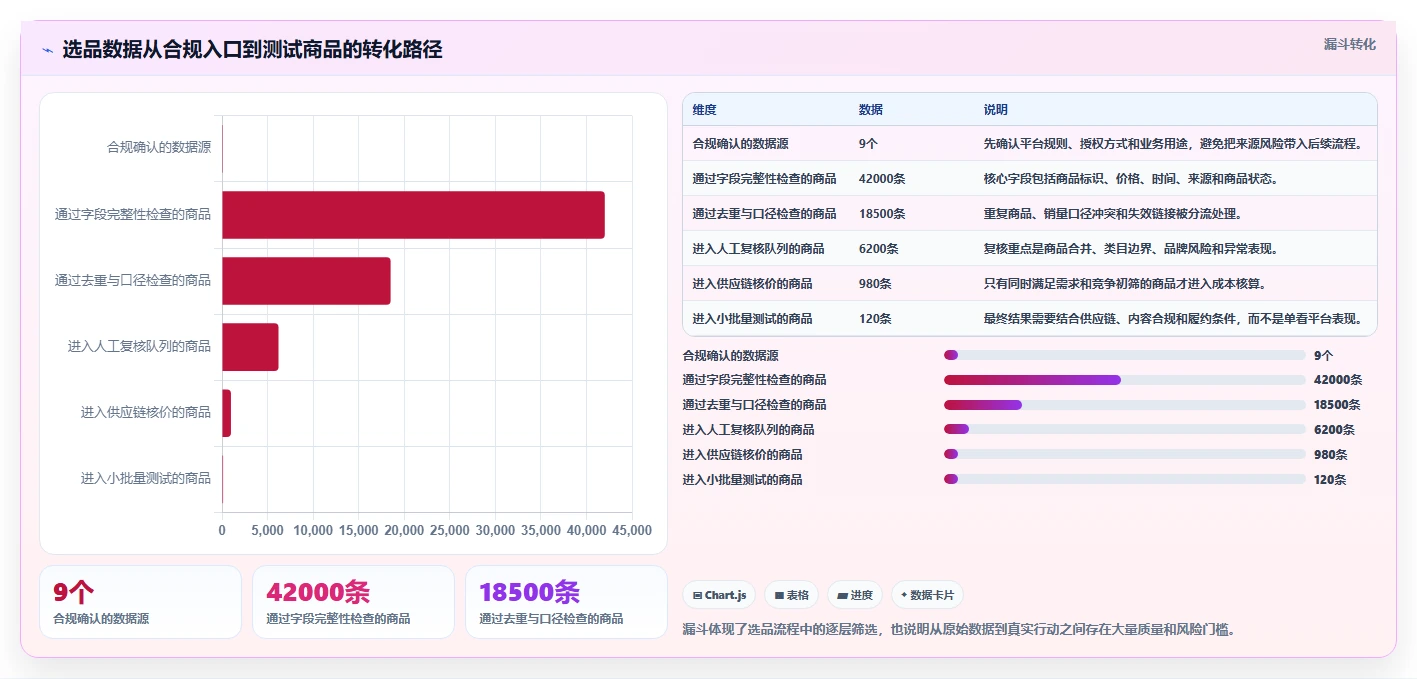Click the 数据 column header

[870, 110]
